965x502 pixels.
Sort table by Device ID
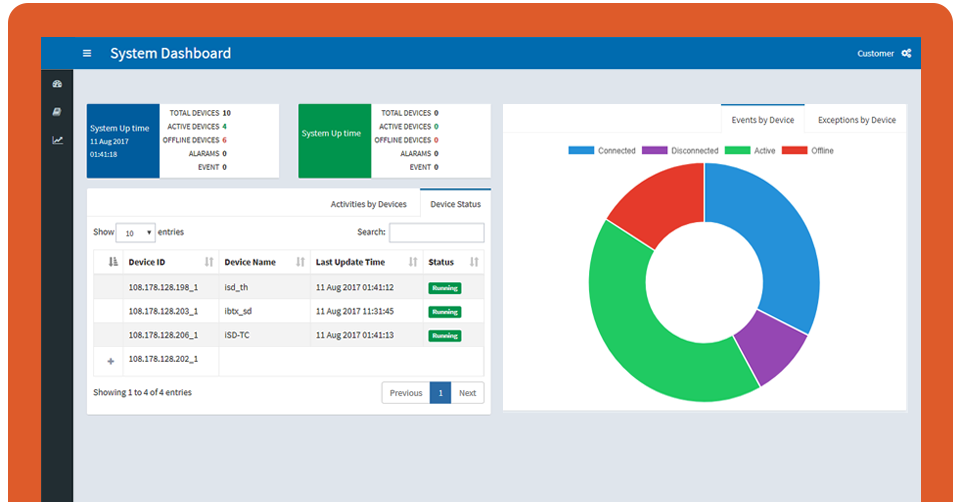click(x=170, y=262)
